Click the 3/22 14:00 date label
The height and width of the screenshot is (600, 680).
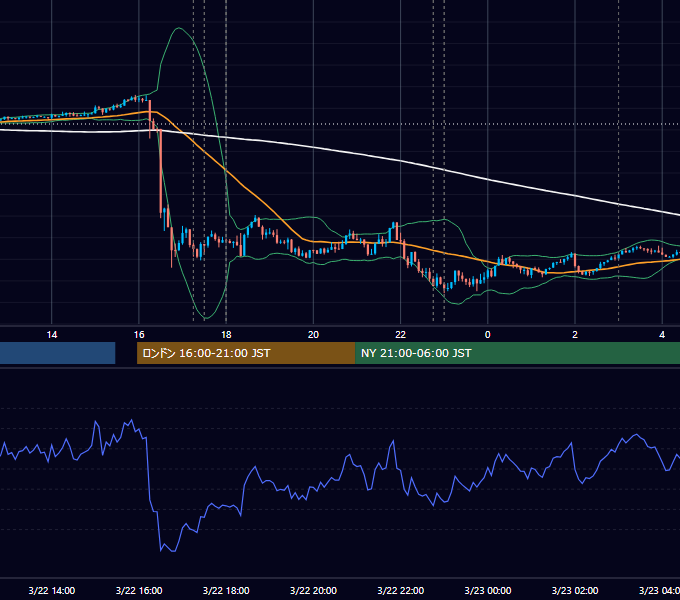point(52,590)
